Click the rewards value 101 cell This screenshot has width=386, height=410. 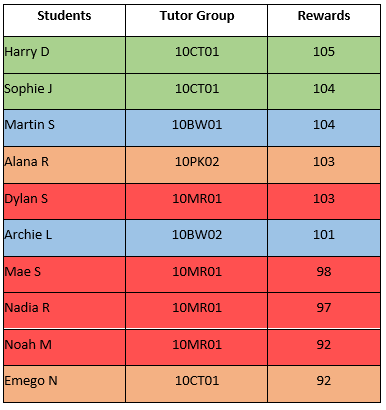[324, 238]
